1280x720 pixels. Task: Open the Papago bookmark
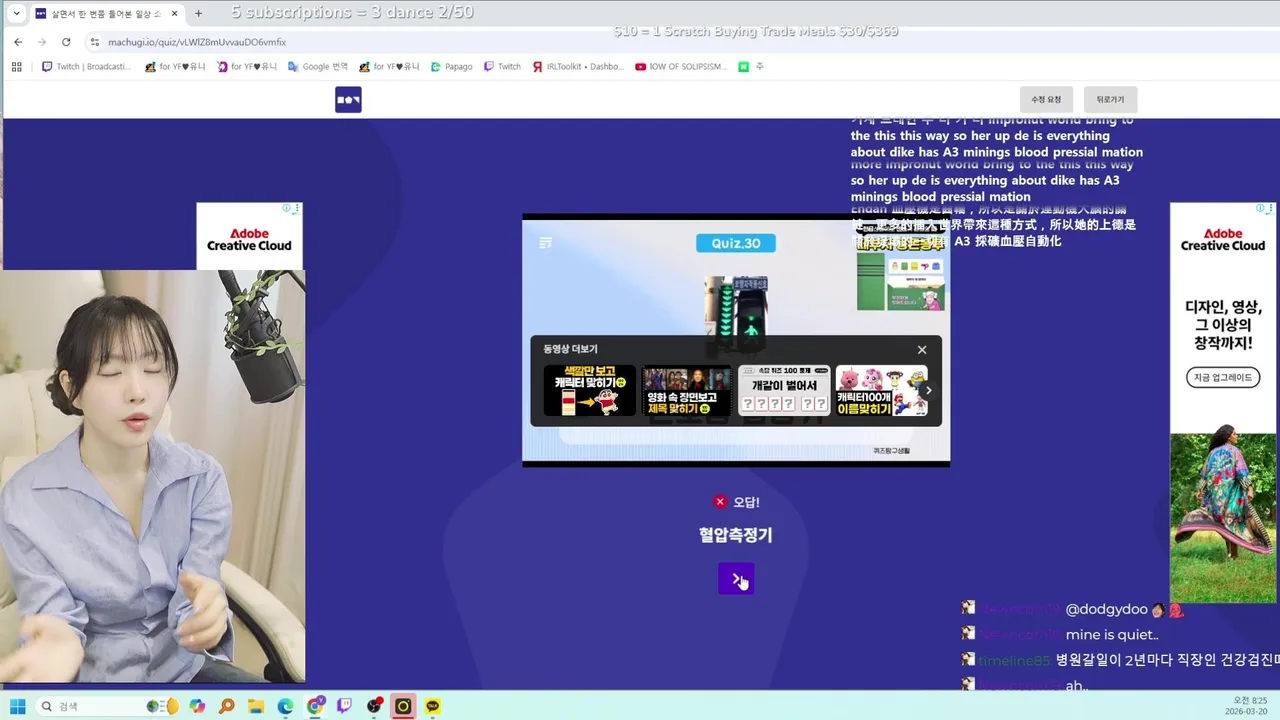coord(452,67)
